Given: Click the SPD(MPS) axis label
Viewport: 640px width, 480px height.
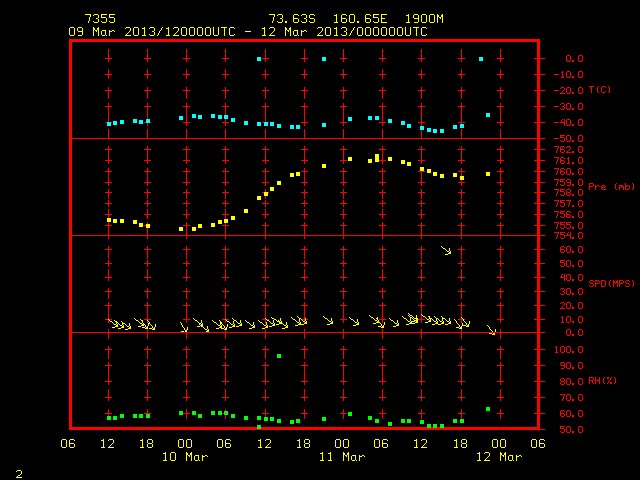Looking at the screenshot, I should (611, 283).
